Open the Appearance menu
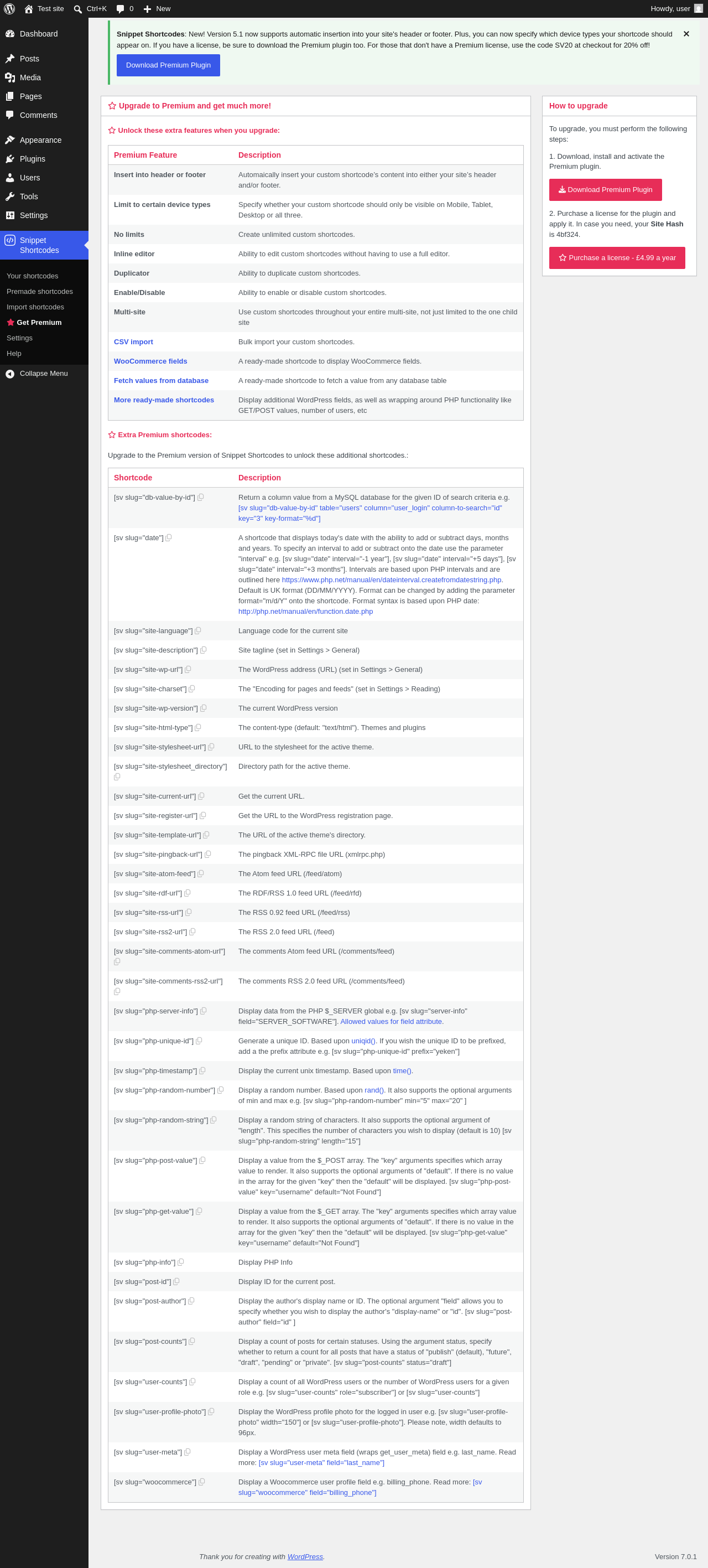Image resolution: width=708 pixels, height=1568 pixels. tap(44, 140)
